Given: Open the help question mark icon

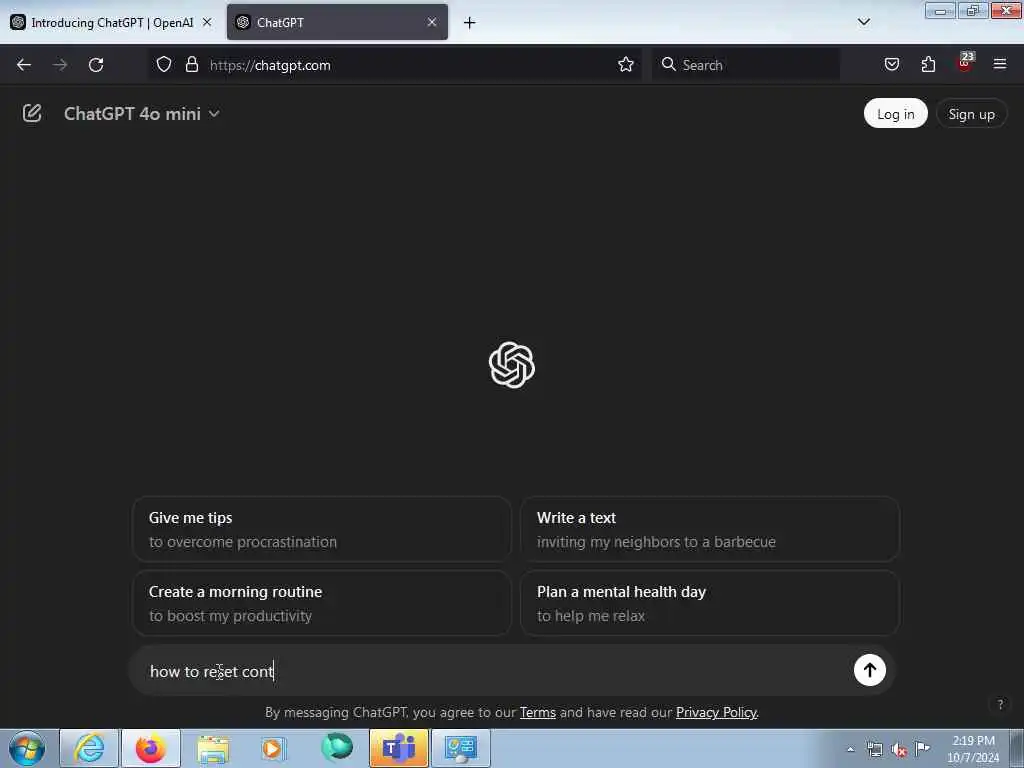Looking at the screenshot, I should click(x=1000, y=704).
